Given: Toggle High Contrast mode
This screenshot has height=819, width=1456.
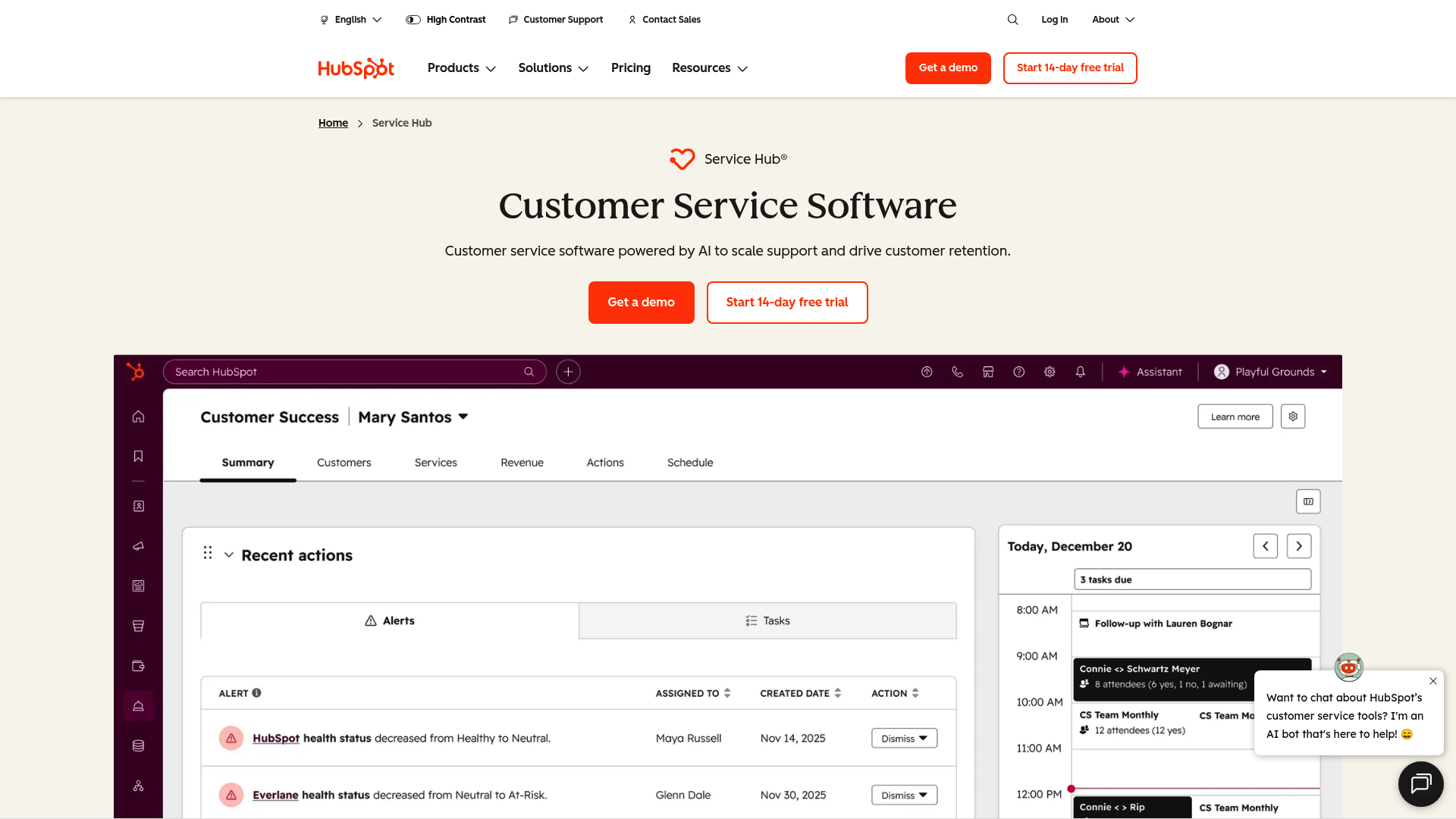Looking at the screenshot, I should point(445,19).
